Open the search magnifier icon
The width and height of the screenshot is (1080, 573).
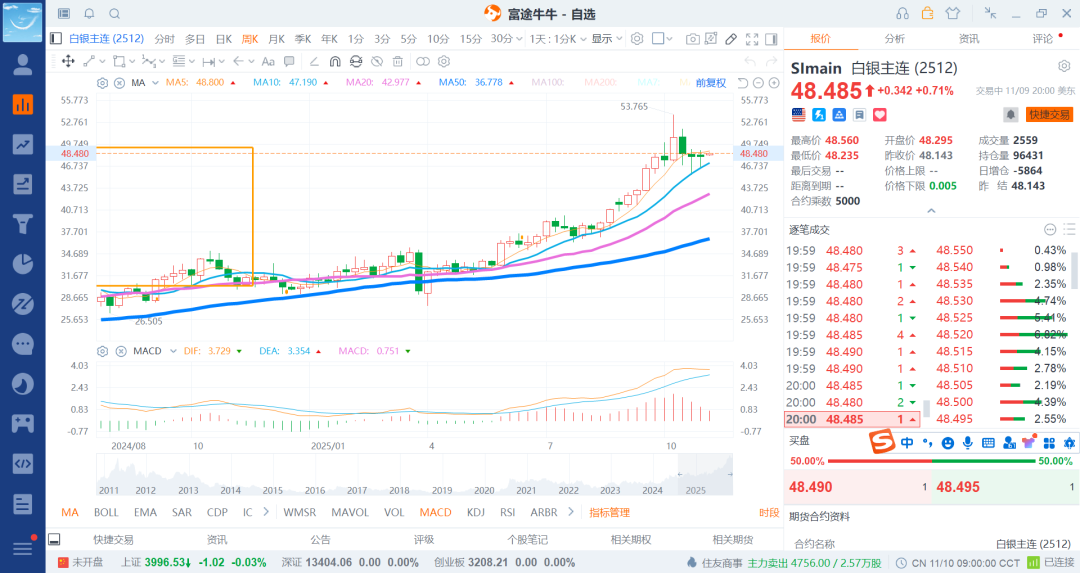point(114,13)
